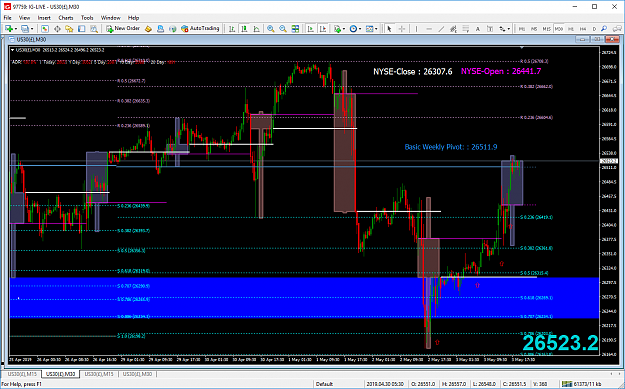This screenshot has width=625, height=389.
Task: Click the blue person icon beside MetaEditor
Action: 160,29
